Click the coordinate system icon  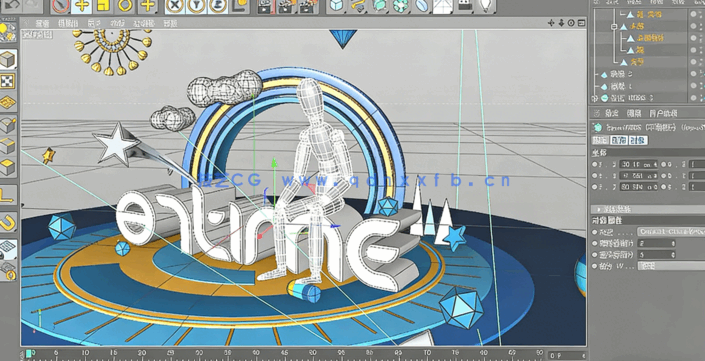(x=241, y=5)
